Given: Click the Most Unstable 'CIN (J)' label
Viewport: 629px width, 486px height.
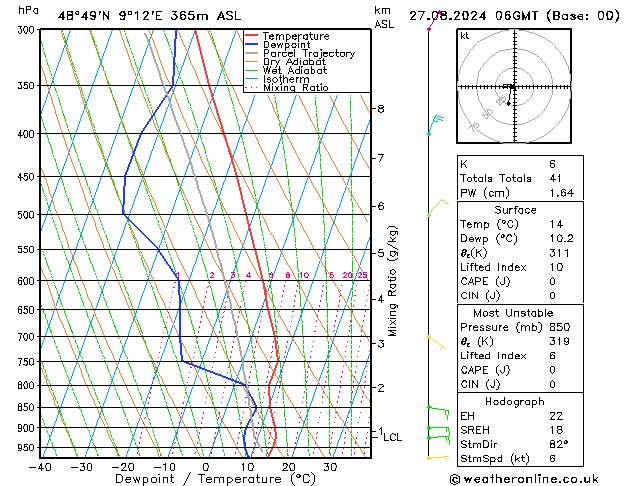Looking at the screenshot, I should 480,385.
